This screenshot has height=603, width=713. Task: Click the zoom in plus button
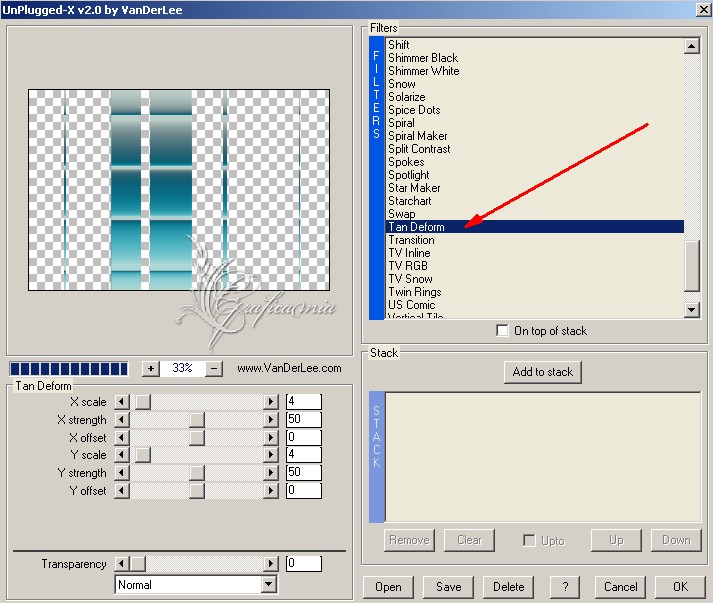tap(150, 368)
